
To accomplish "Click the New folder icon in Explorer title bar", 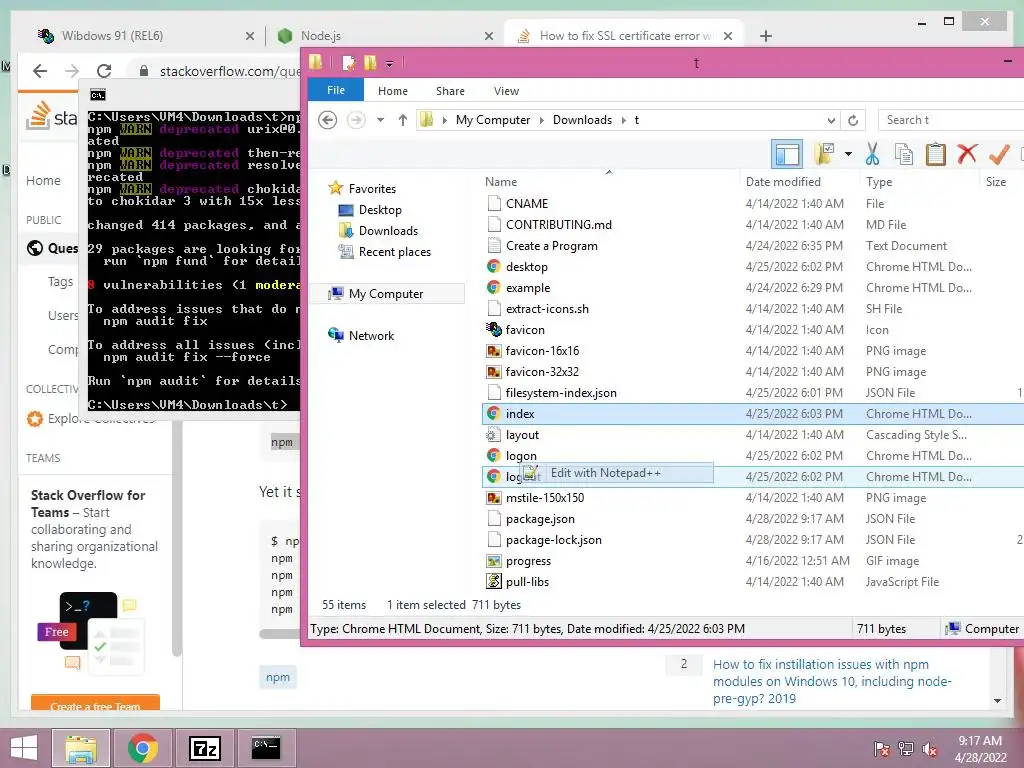I will click(370, 63).
